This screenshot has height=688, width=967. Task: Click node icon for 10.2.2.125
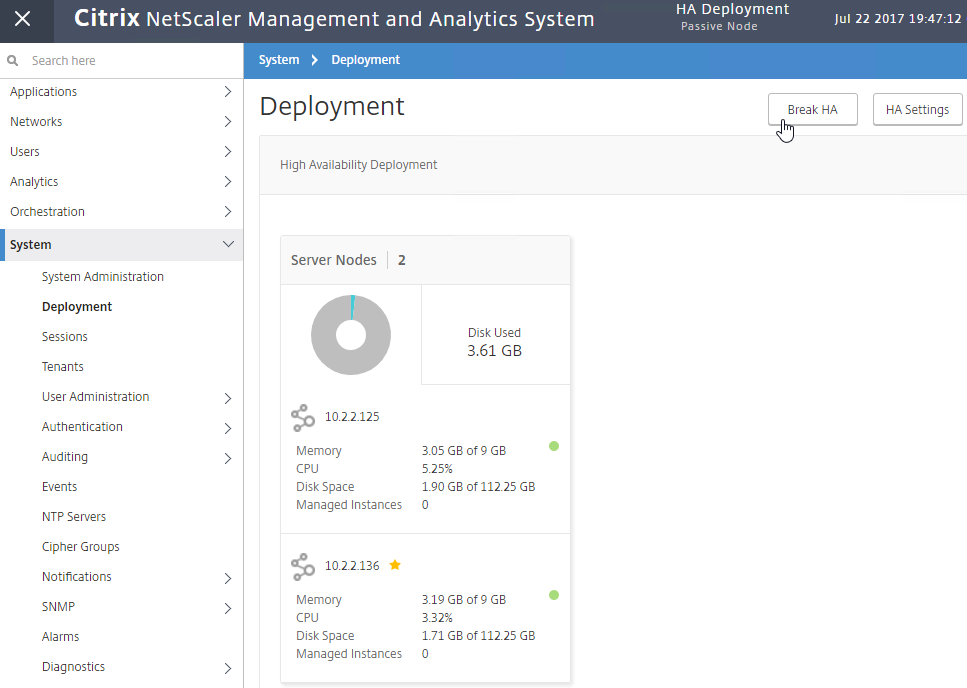(303, 418)
